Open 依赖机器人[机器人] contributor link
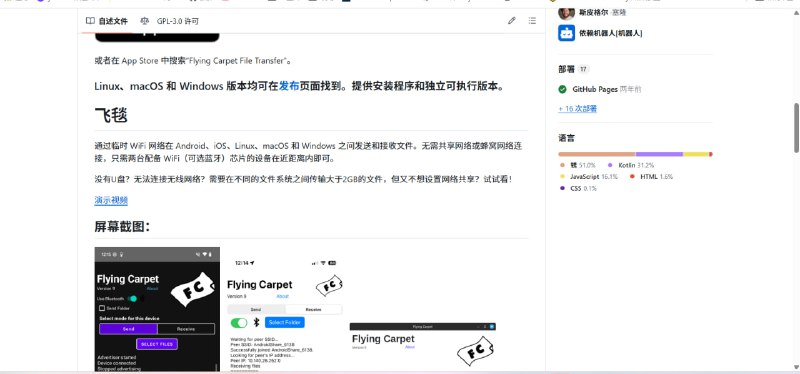Viewport: 800px width, 374px height. (x=610, y=33)
